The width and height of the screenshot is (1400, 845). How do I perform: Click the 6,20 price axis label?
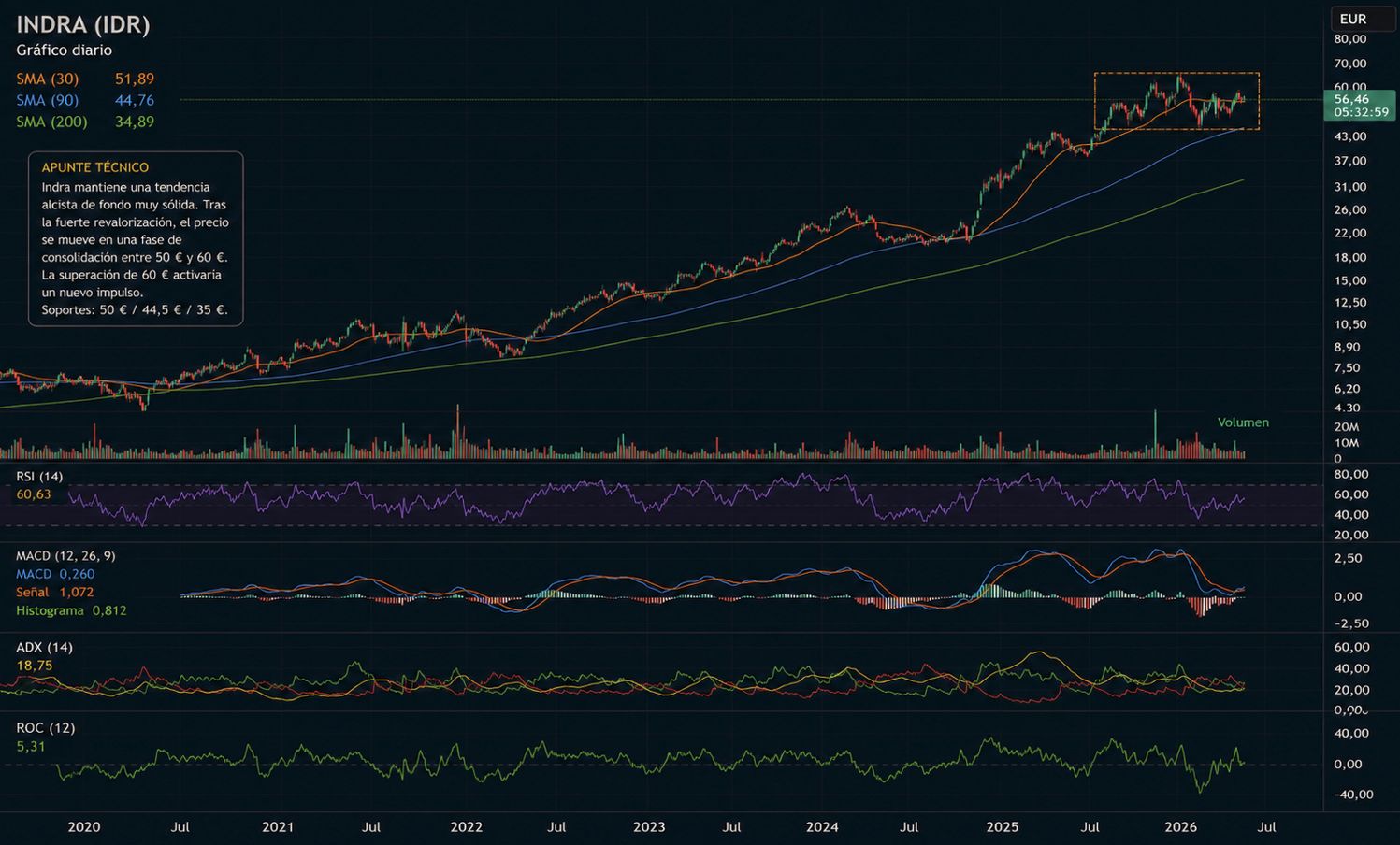coord(1347,389)
